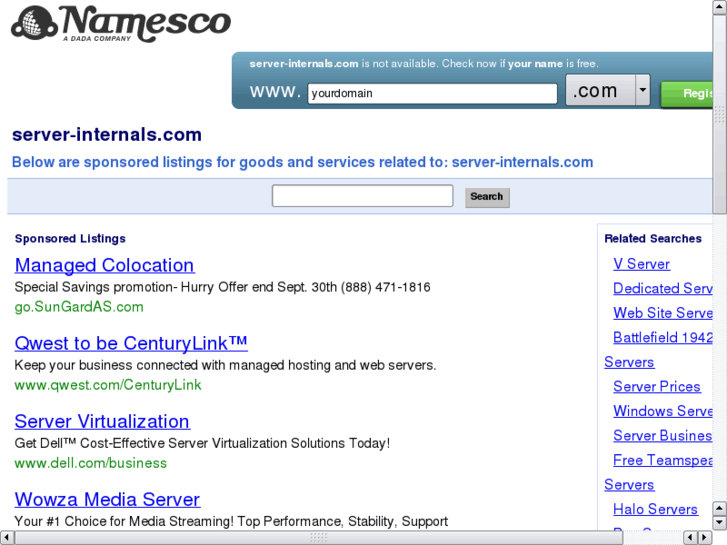Select Halo Servers related search
727x545 pixels.
pos(655,509)
